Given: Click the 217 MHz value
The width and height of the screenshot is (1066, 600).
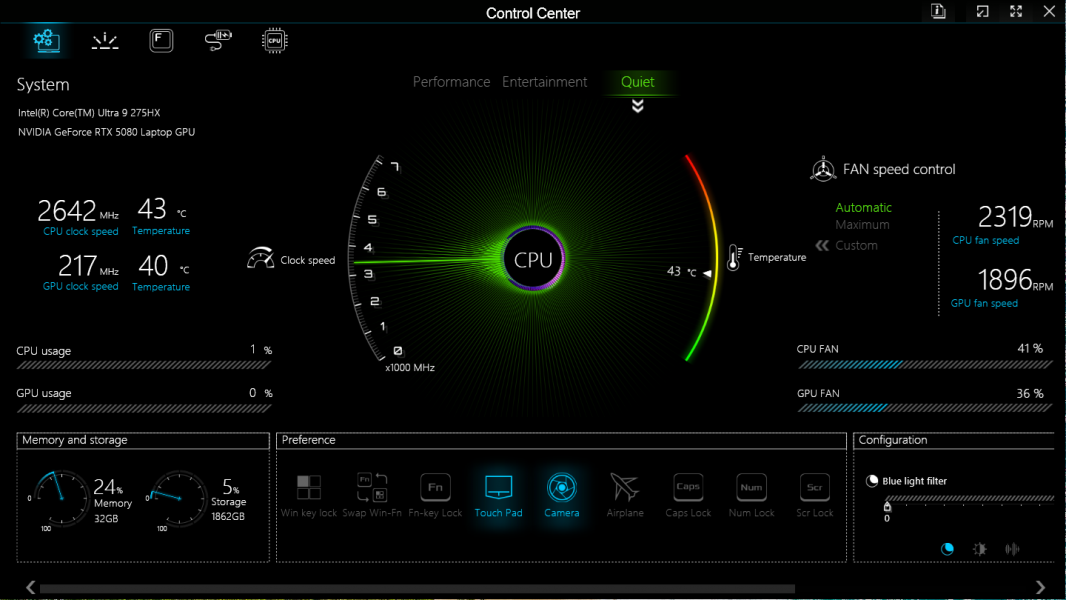Looking at the screenshot, I should pyautogui.click(x=88, y=266).
